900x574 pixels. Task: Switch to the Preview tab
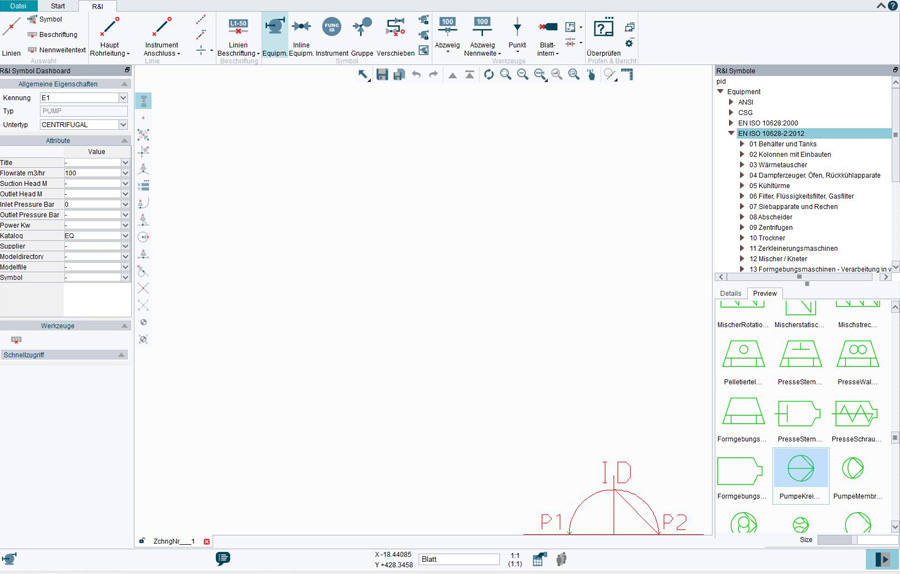pyautogui.click(x=765, y=293)
